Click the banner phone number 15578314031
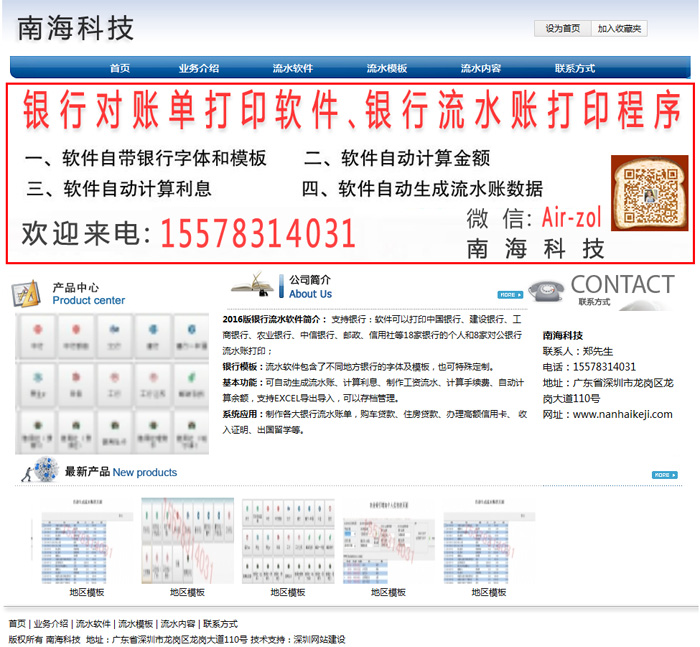This screenshot has height=647, width=700. (x=258, y=233)
